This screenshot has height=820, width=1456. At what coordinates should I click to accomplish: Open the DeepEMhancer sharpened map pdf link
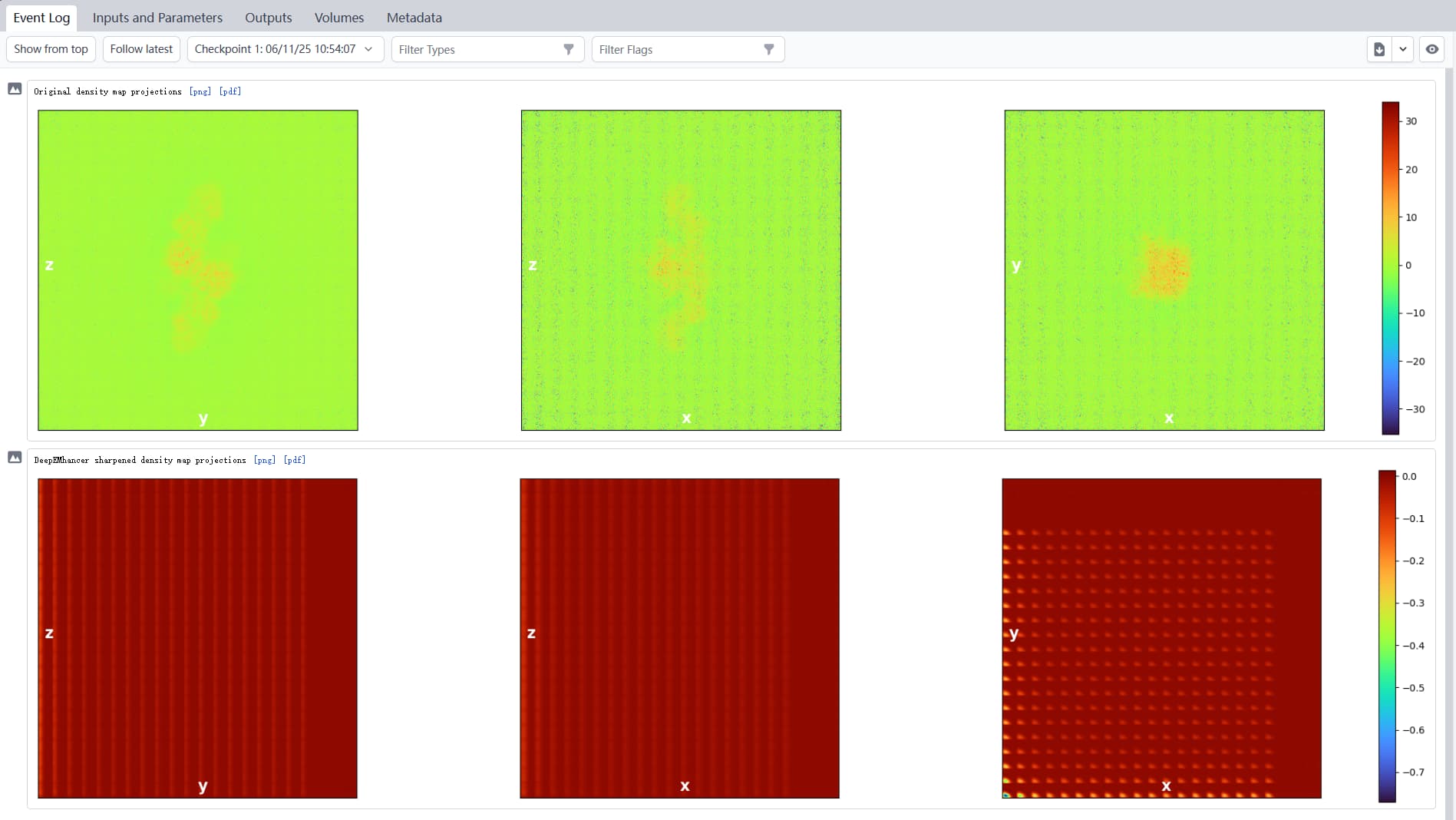(x=294, y=460)
